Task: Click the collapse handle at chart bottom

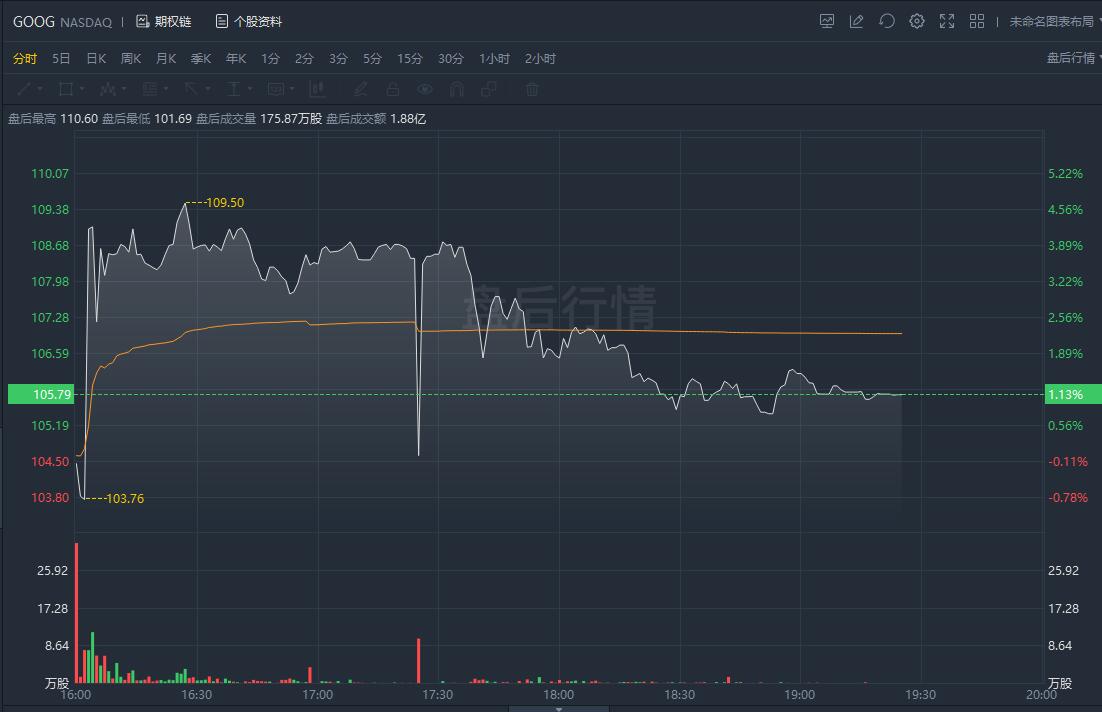Action: pos(558,707)
